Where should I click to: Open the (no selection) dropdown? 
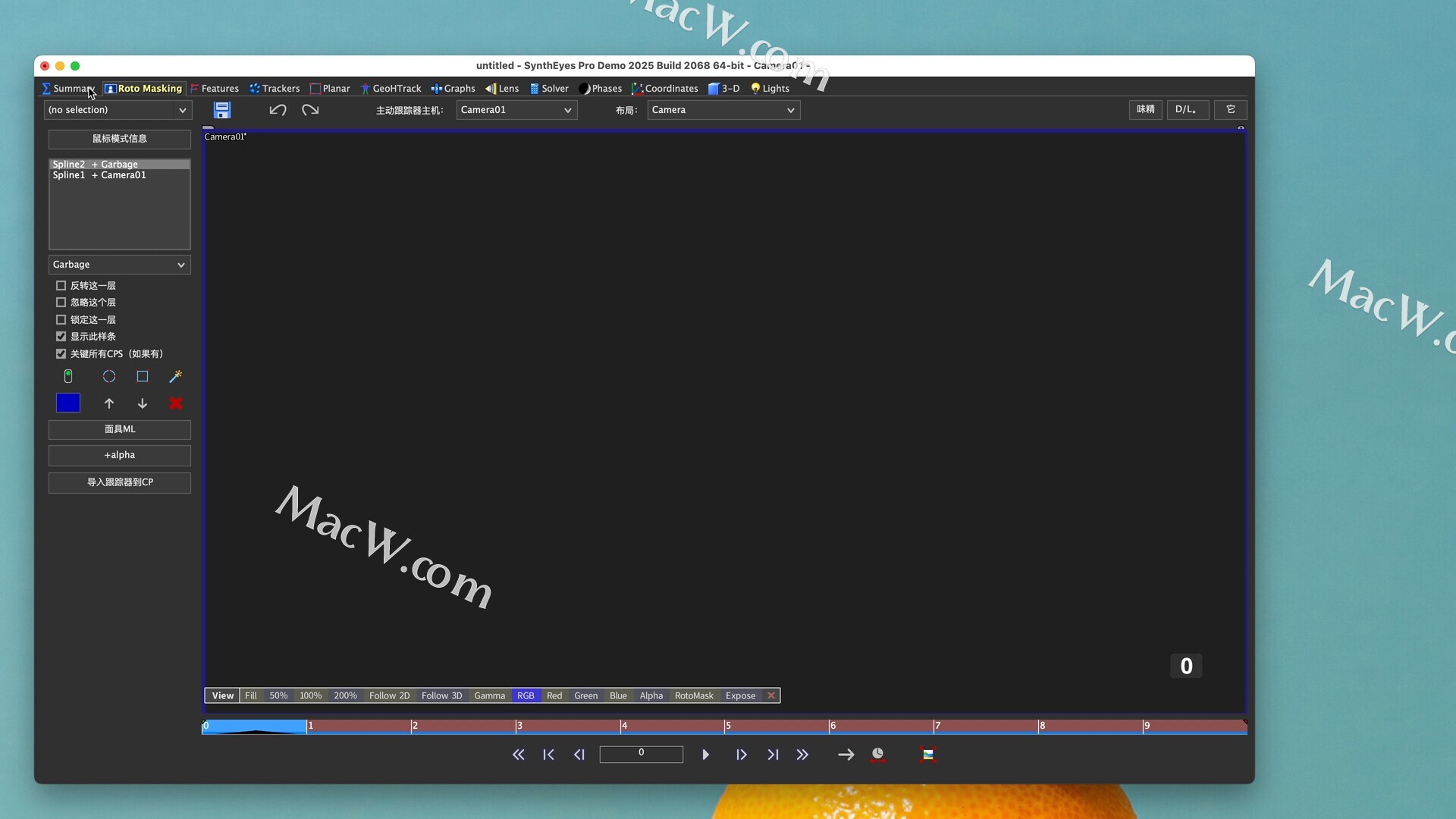coord(118,110)
